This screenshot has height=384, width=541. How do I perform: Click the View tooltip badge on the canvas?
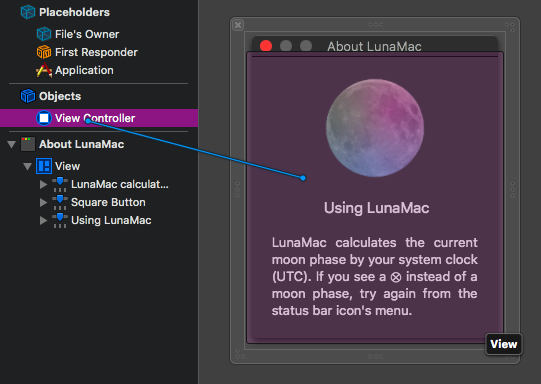pos(504,344)
